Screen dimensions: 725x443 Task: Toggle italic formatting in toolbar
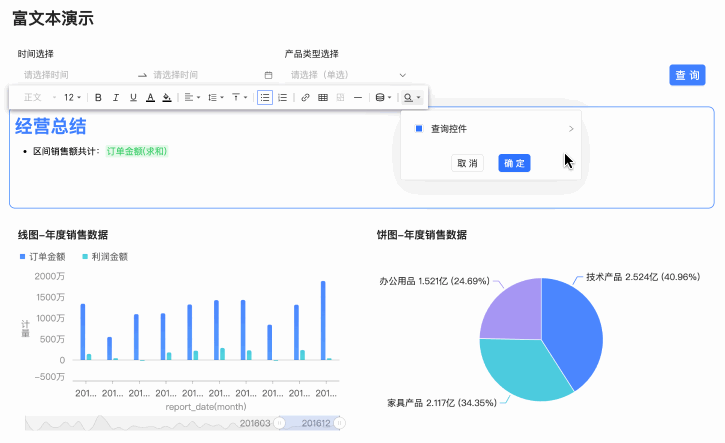[116, 98]
